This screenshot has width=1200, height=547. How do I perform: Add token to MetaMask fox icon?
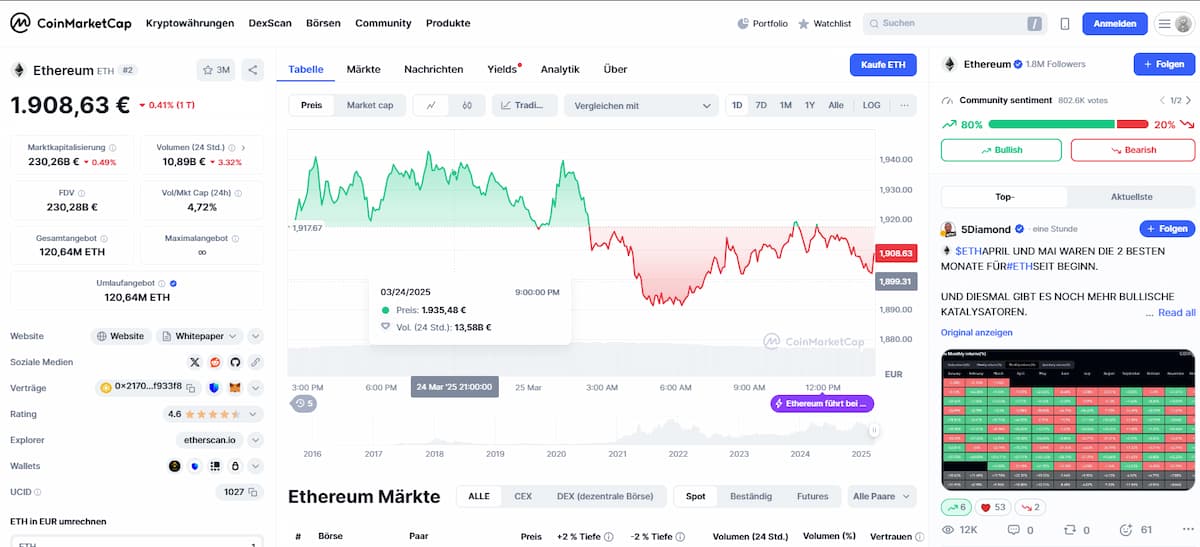[235, 388]
